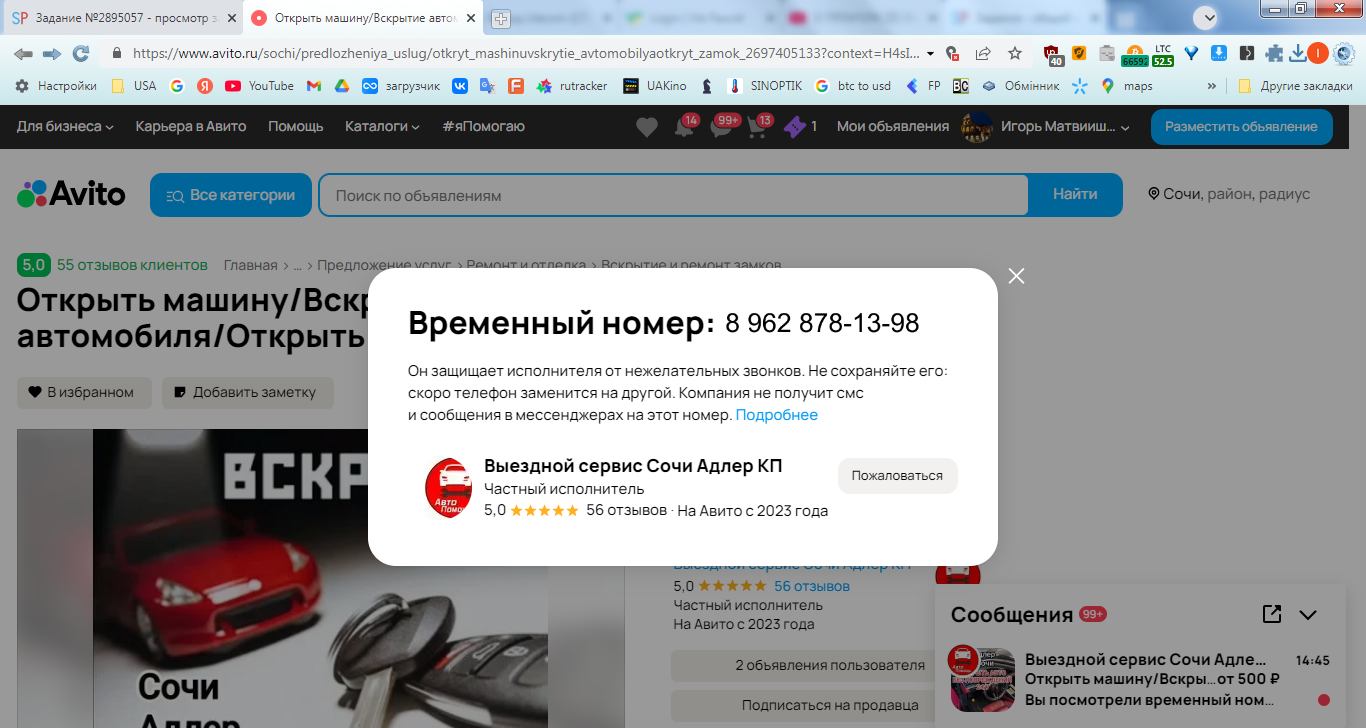Click the address bar URL

(526, 53)
